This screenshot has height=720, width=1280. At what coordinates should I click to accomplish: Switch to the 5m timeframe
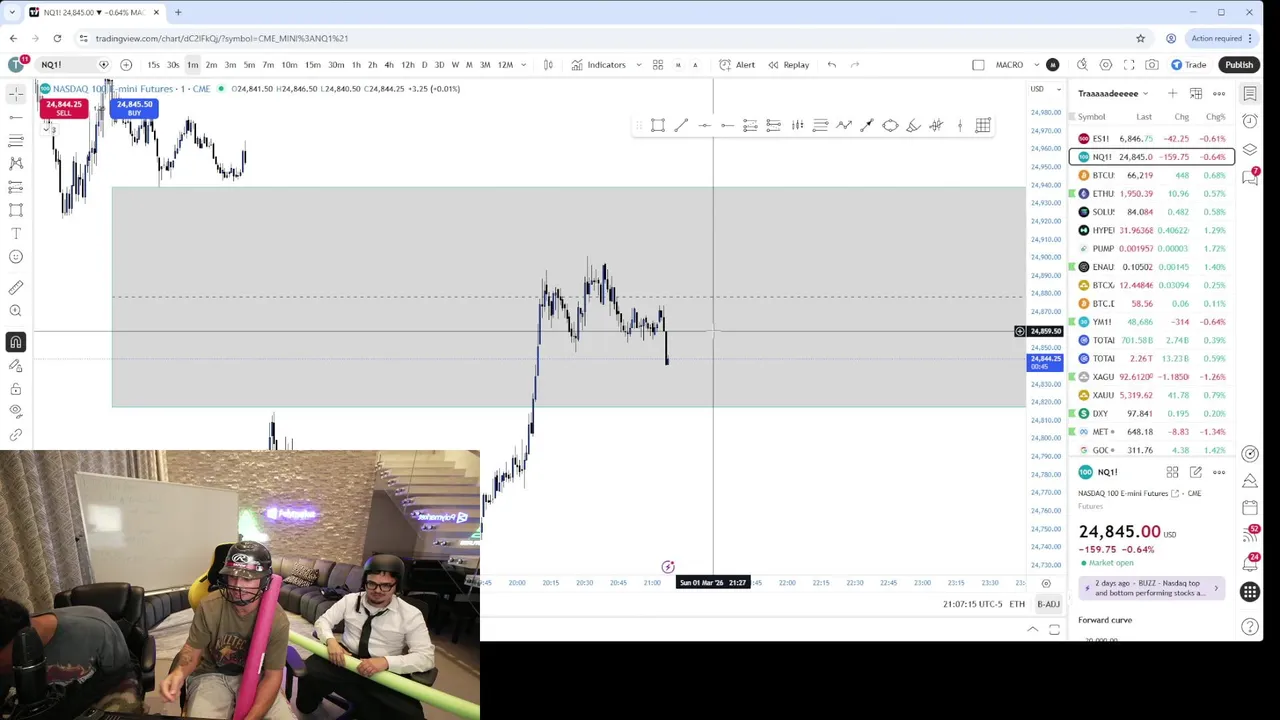(249, 65)
